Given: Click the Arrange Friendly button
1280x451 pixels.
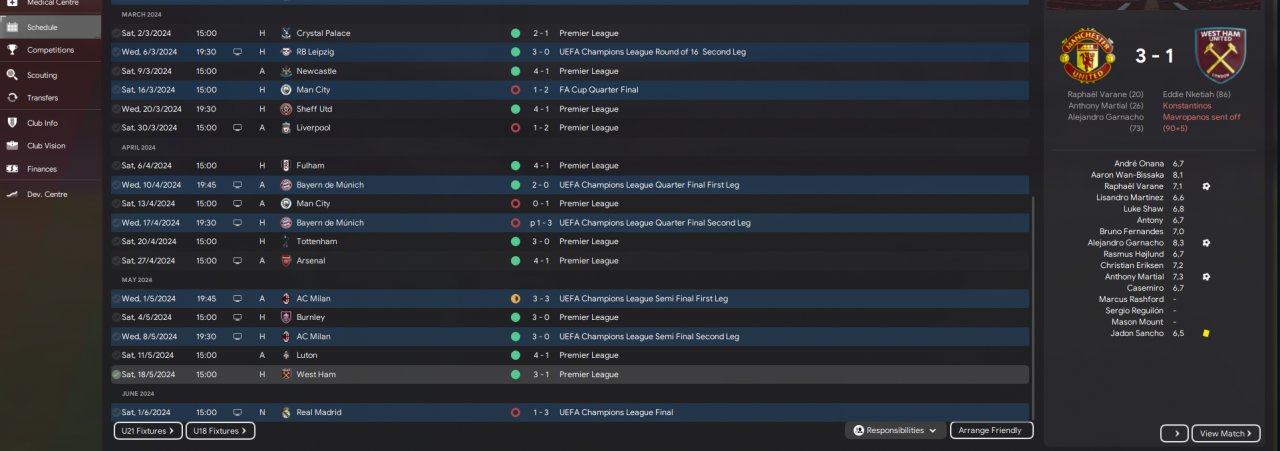Looking at the screenshot, I should (x=991, y=430).
